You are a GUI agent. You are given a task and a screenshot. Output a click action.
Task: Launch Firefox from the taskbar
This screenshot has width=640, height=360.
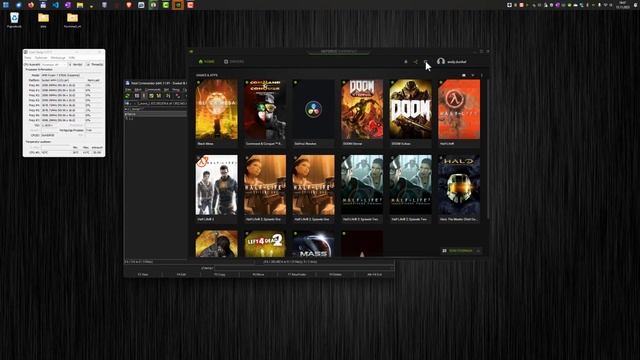point(31,5)
